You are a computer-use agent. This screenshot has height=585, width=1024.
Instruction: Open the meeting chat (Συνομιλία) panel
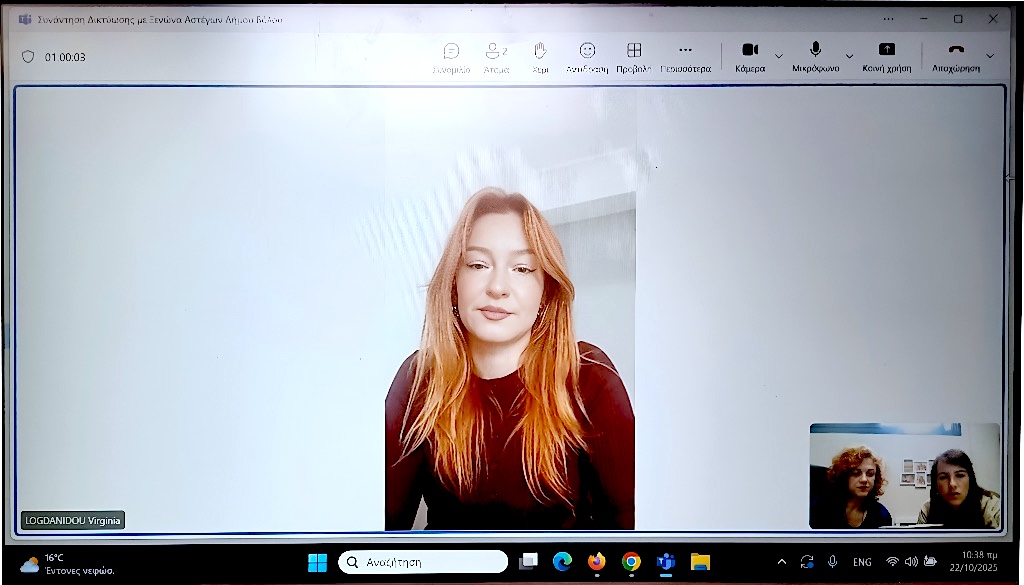pyautogui.click(x=451, y=56)
